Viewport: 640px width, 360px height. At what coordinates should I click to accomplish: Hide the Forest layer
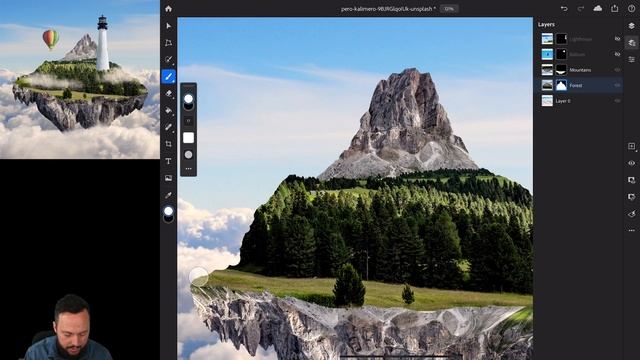617,85
